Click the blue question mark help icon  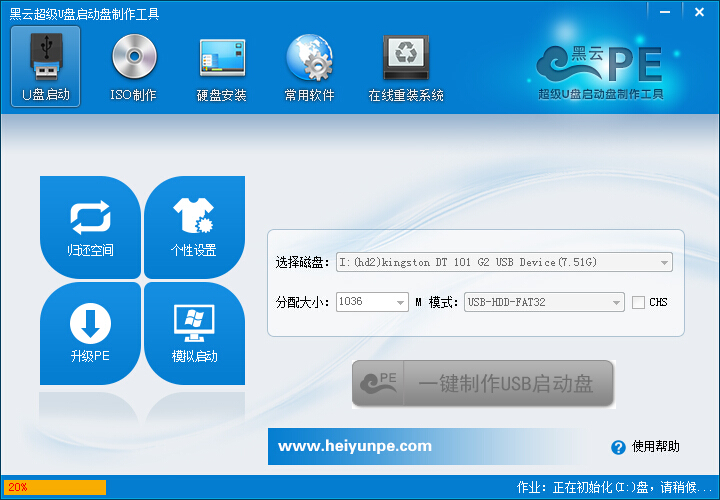618,447
